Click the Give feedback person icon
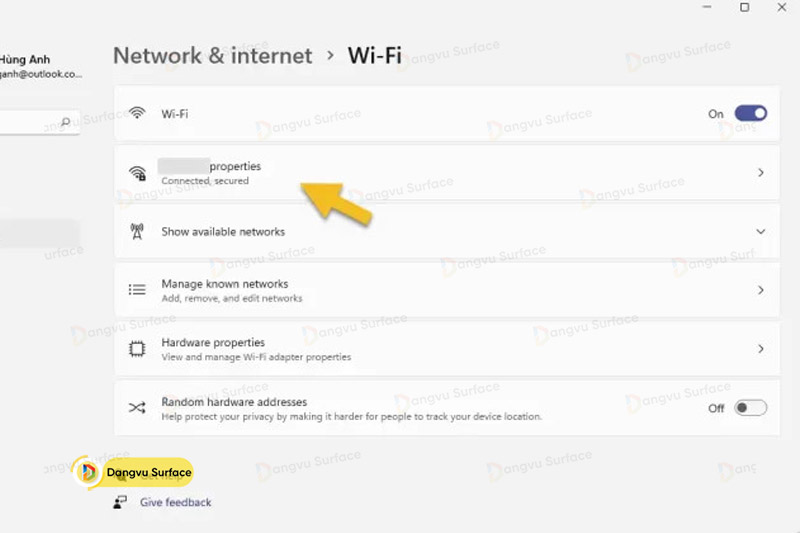This screenshot has width=800, height=533. click(x=121, y=502)
